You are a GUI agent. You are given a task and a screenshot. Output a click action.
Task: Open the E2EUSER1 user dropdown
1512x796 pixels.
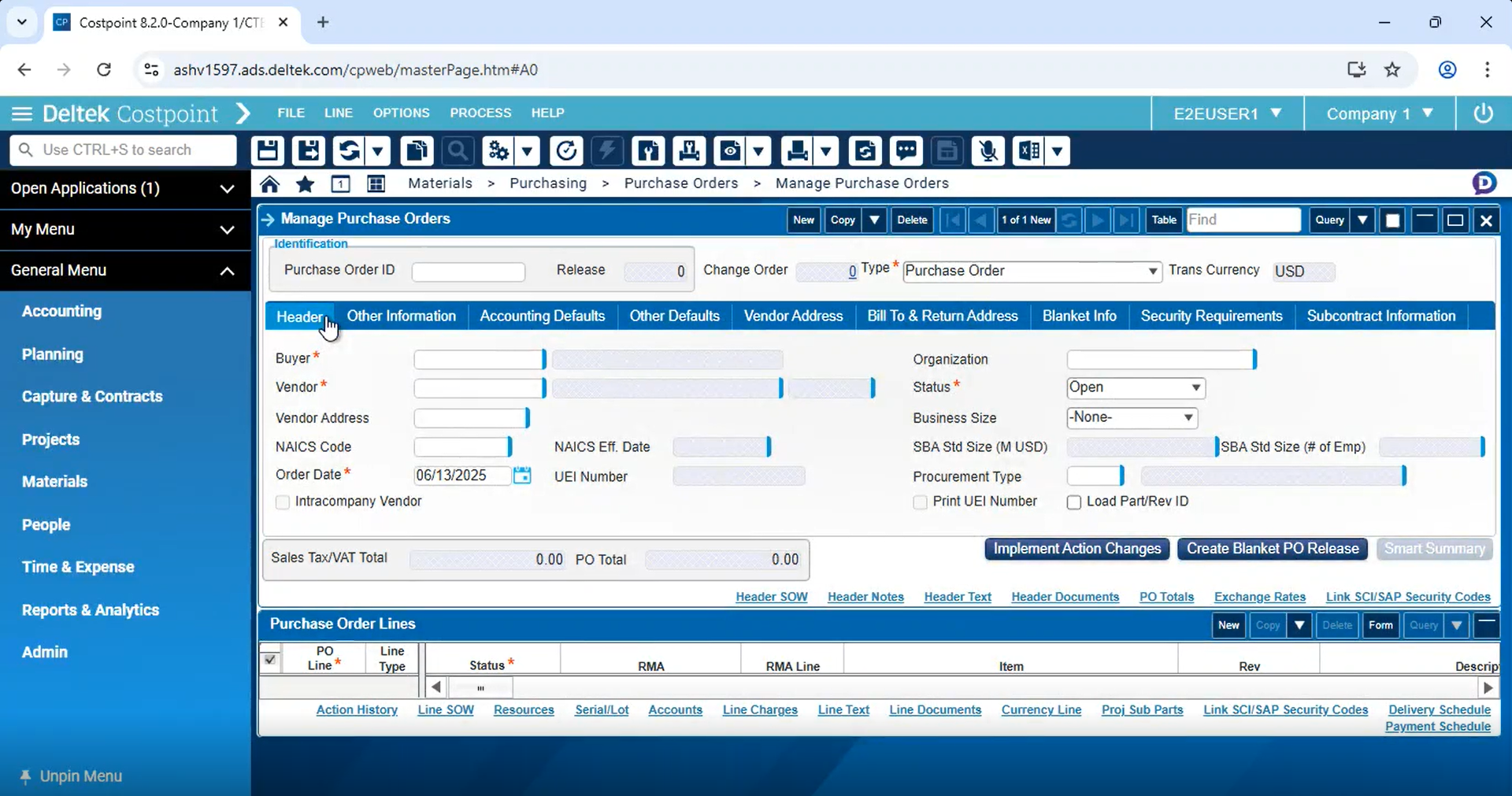[1227, 113]
